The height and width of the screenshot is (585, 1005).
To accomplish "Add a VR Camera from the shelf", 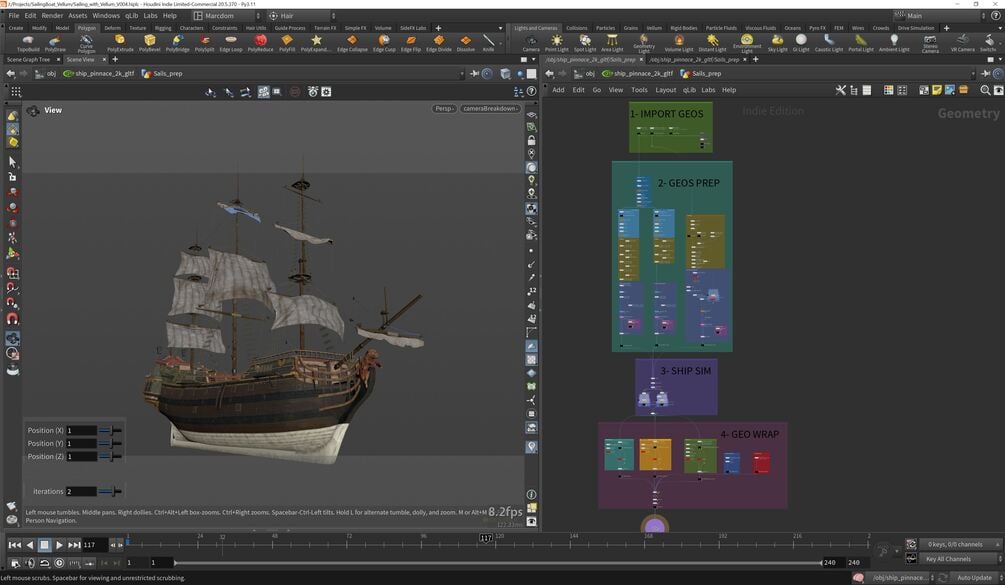I will [962, 43].
